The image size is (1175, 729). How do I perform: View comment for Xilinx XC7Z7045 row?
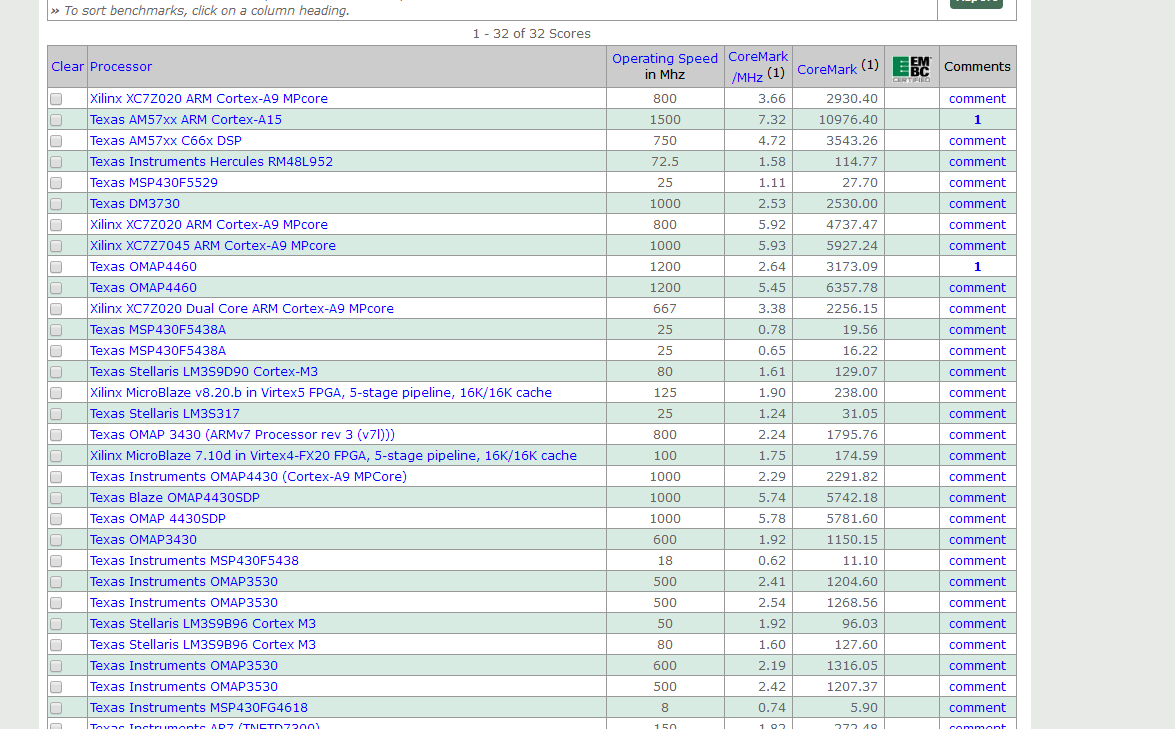click(977, 246)
